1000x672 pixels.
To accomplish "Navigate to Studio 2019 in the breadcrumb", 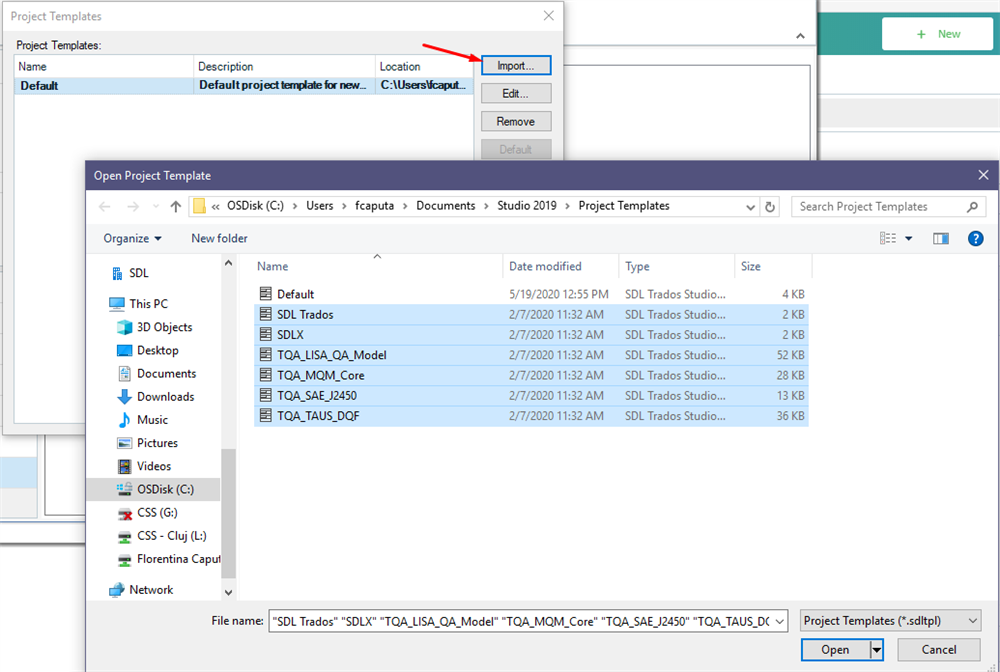I will coord(527,206).
